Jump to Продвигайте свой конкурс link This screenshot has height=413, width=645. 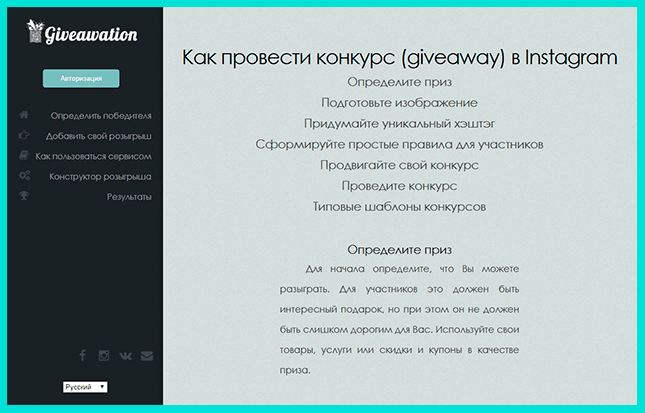[x=399, y=165]
